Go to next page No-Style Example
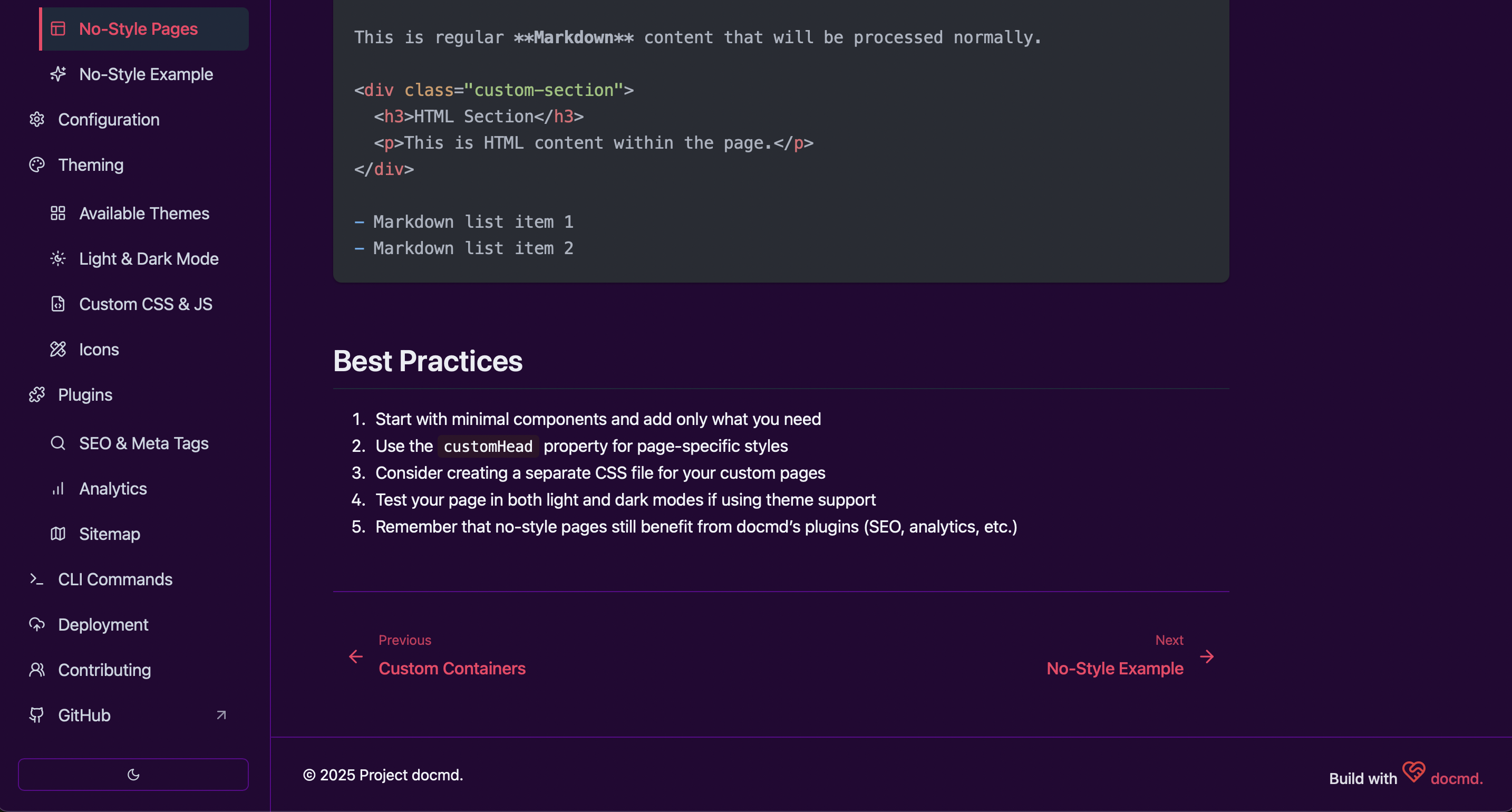Viewport: 1512px width, 812px height. [1131, 656]
